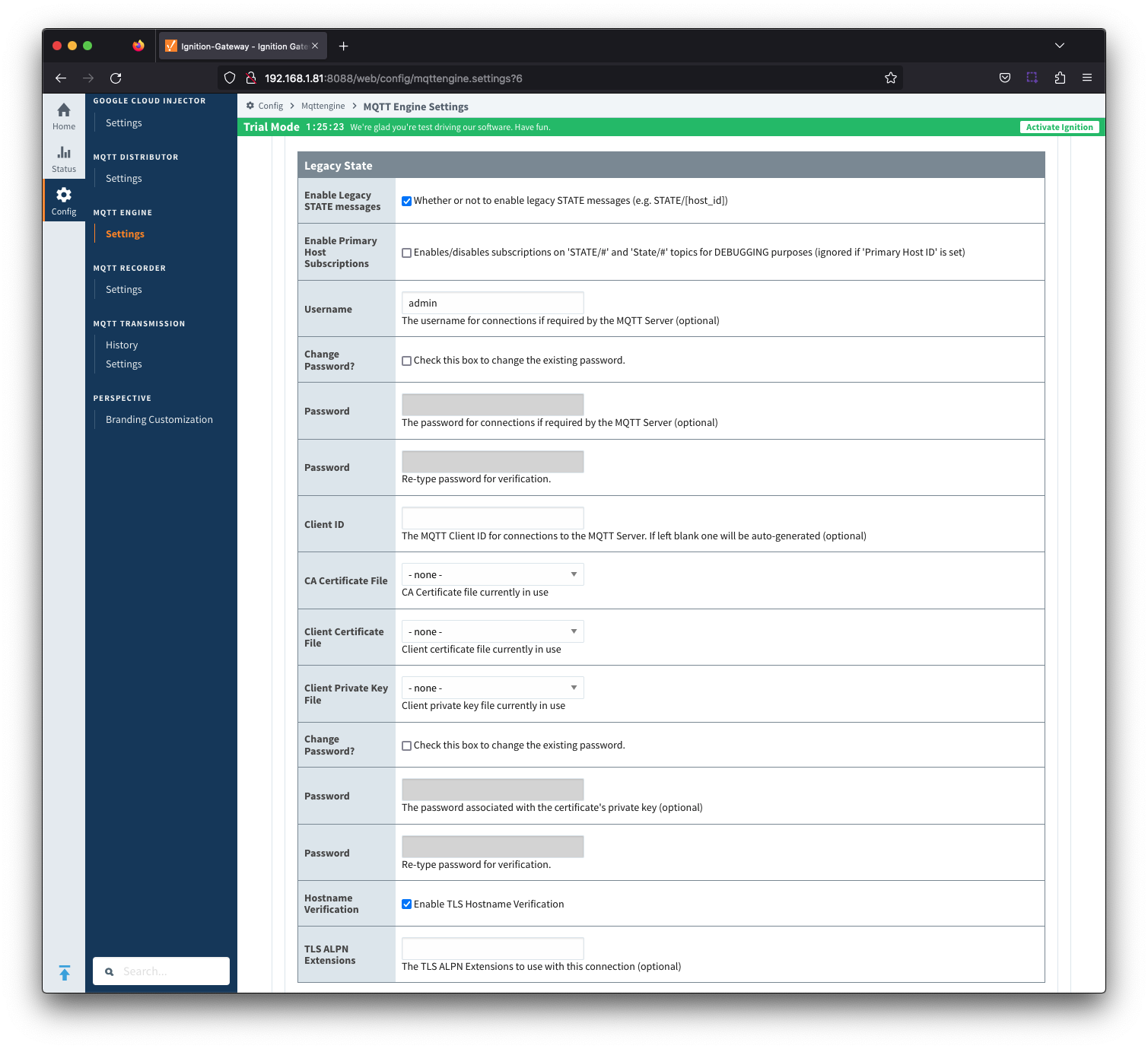
Task: Open the Status section icon
Action: (64, 159)
